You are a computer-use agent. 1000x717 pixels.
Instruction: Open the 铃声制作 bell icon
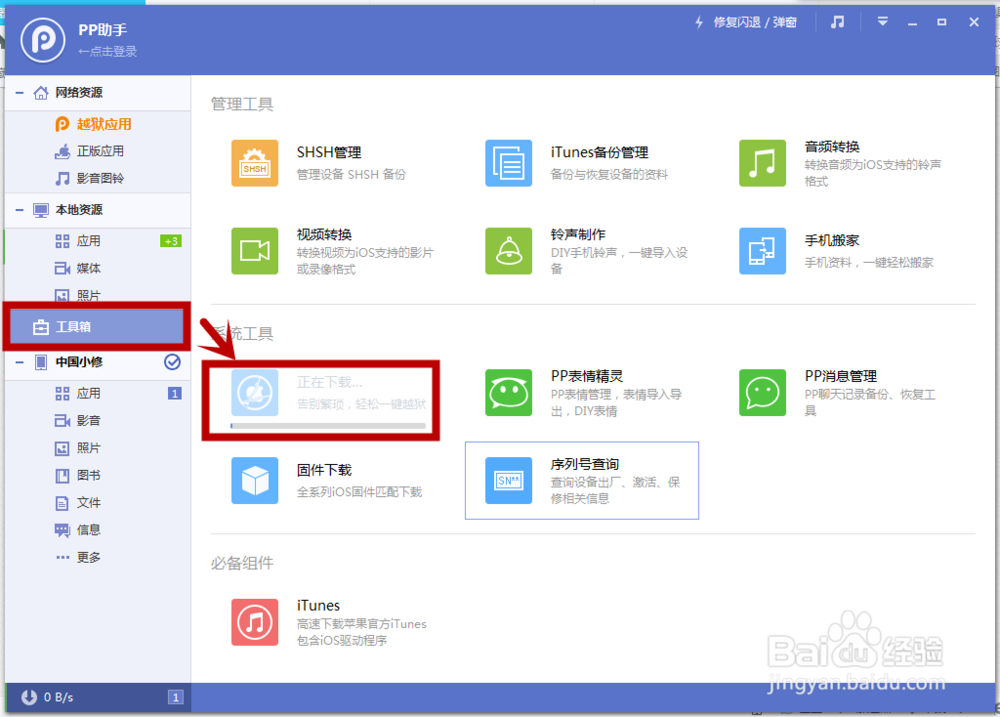point(508,251)
